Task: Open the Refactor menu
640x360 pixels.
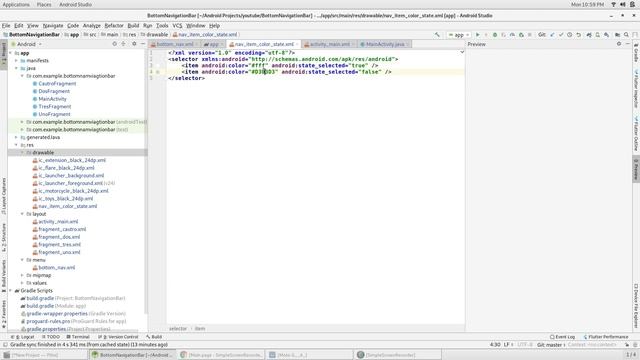Action: pos(114,25)
